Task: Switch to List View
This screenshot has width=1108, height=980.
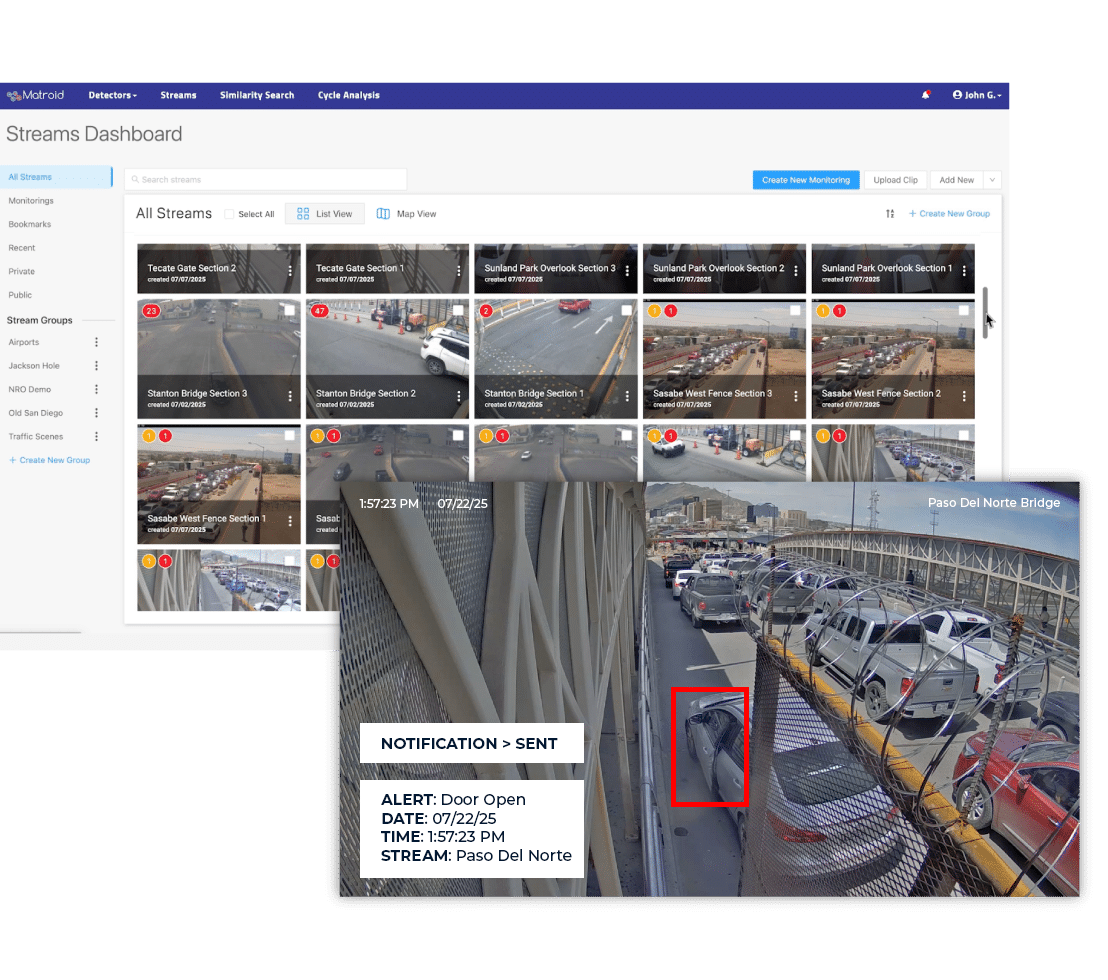Action: point(324,213)
